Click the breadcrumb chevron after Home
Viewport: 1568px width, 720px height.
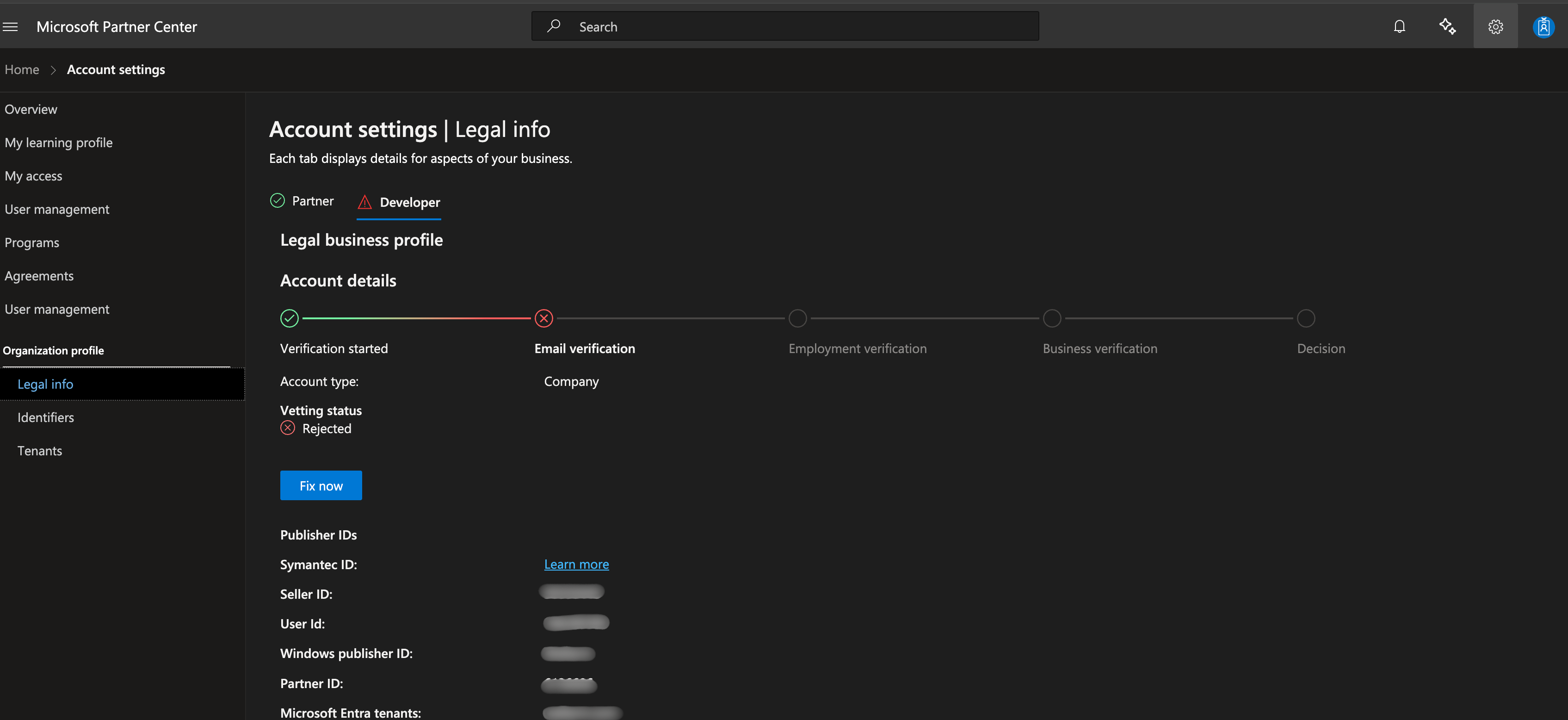point(53,70)
